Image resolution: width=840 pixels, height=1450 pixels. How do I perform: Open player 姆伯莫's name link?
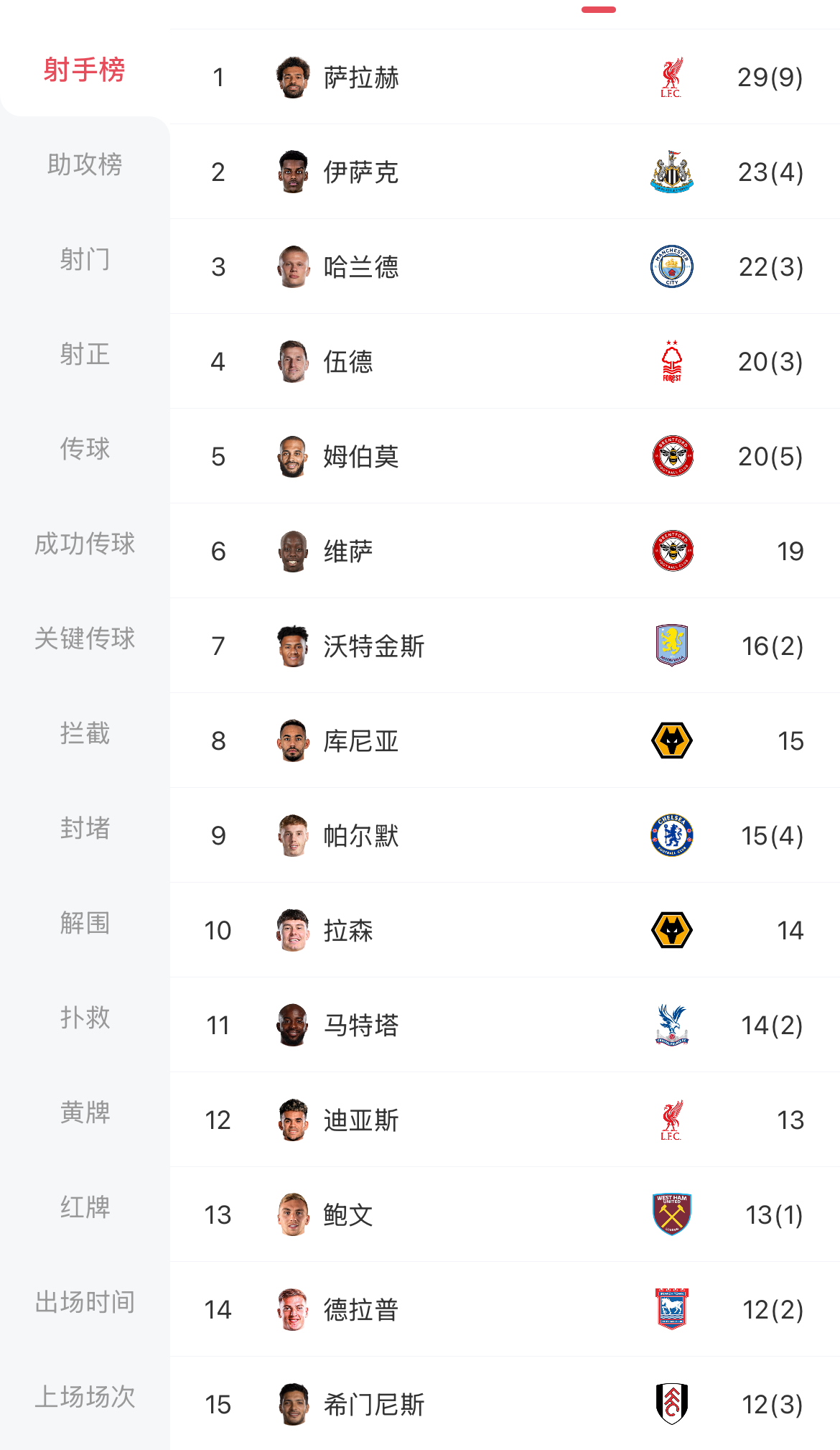click(360, 457)
